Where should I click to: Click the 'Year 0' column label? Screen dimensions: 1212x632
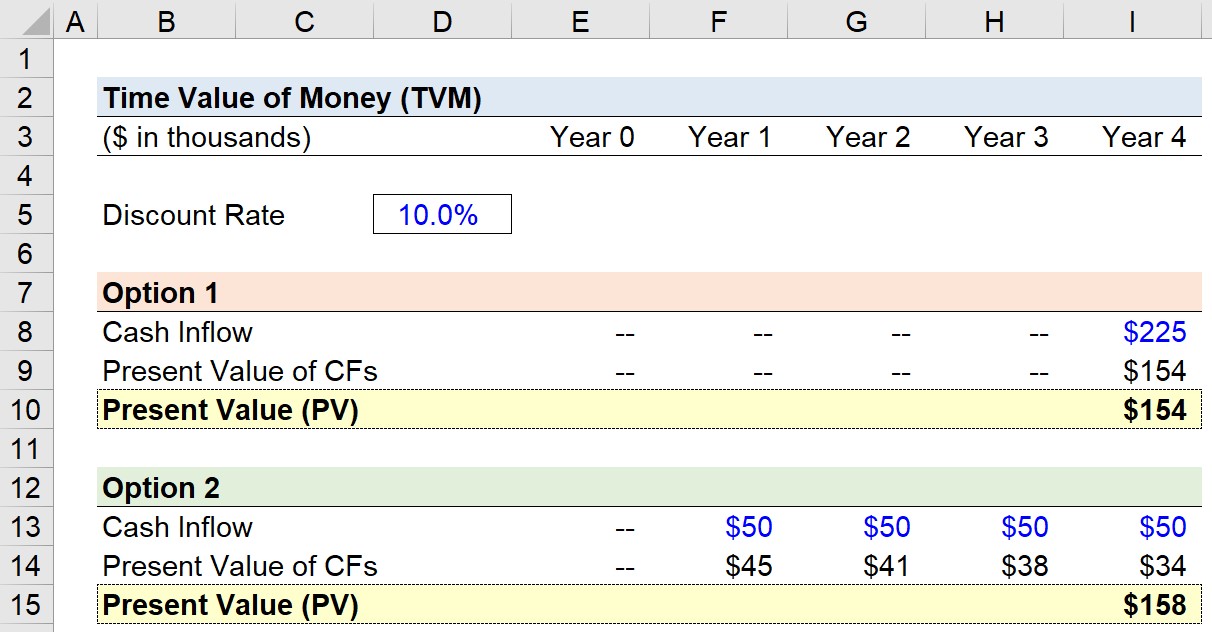click(592, 137)
